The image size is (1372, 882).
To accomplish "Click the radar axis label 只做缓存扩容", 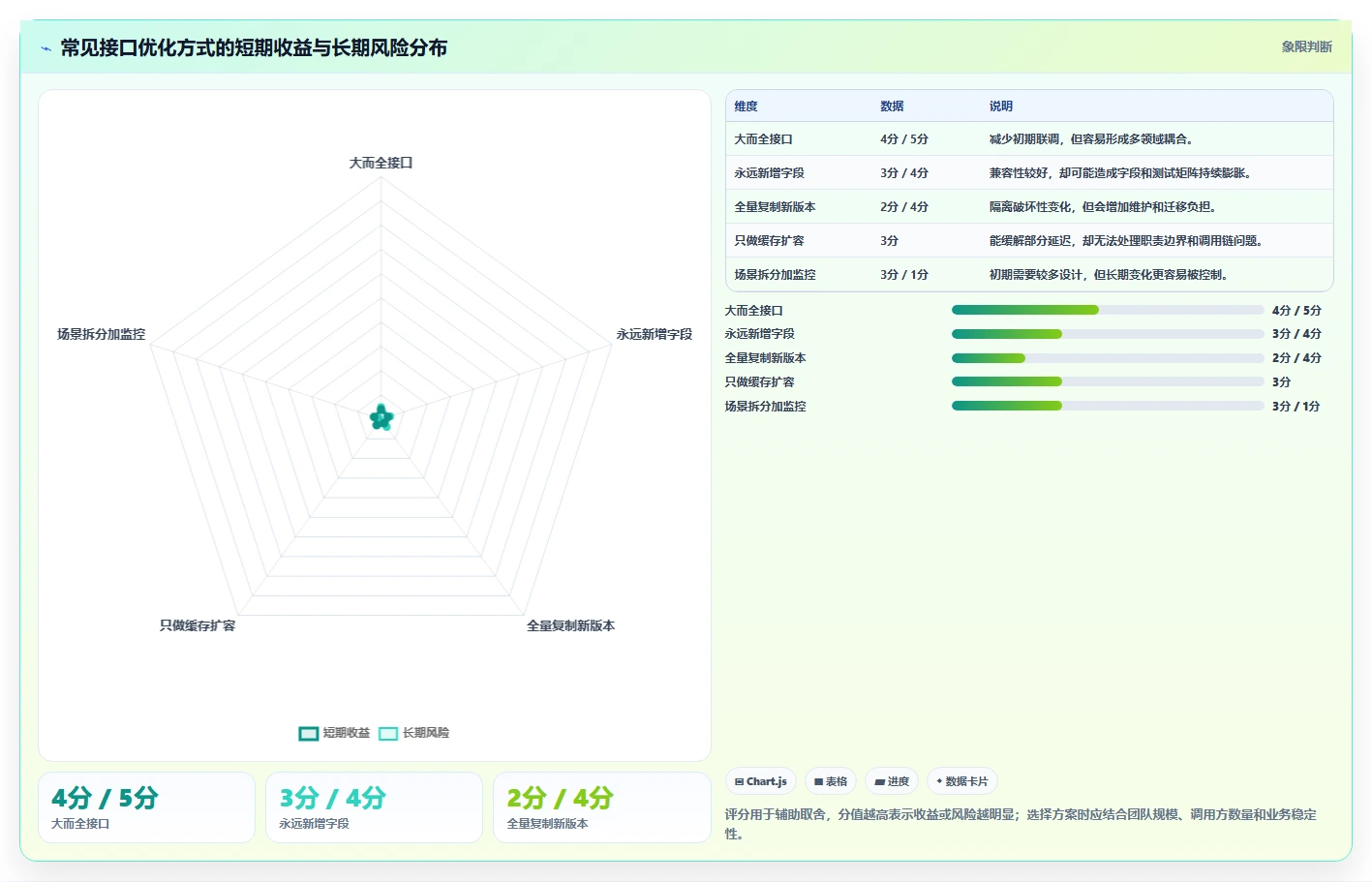I will pyautogui.click(x=198, y=625).
